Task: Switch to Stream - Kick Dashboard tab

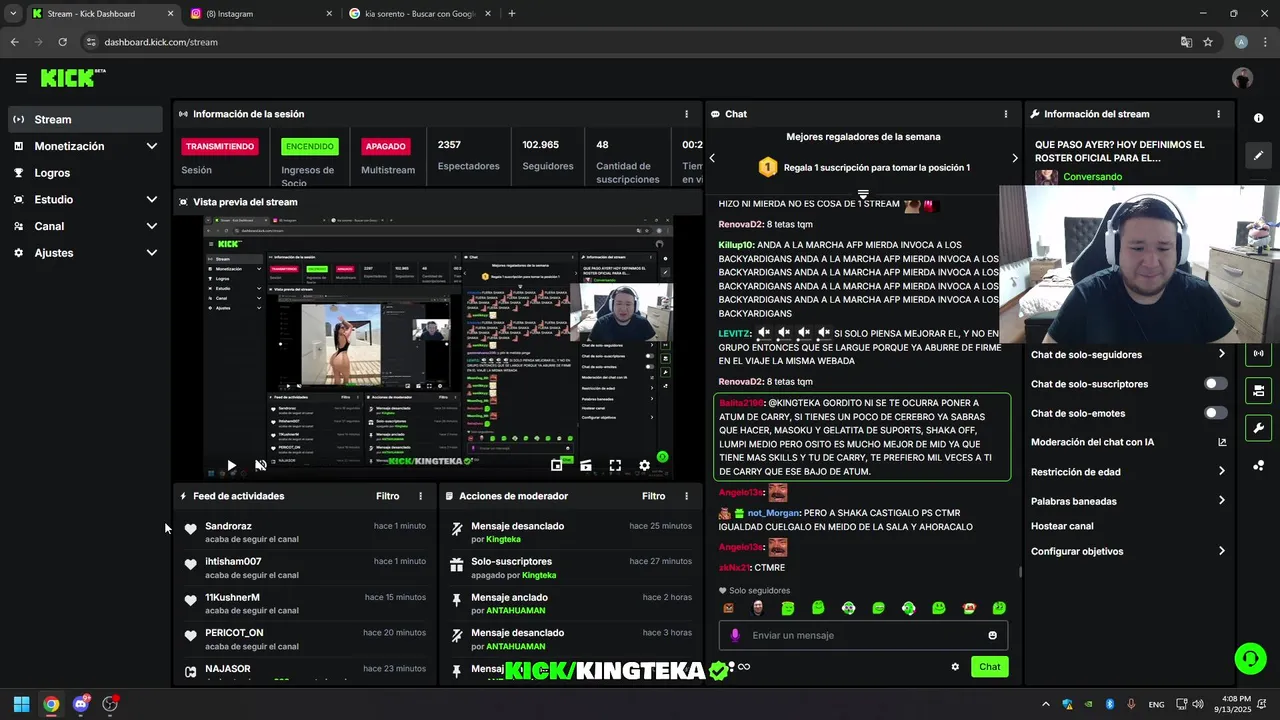Action: pyautogui.click(x=102, y=14)
